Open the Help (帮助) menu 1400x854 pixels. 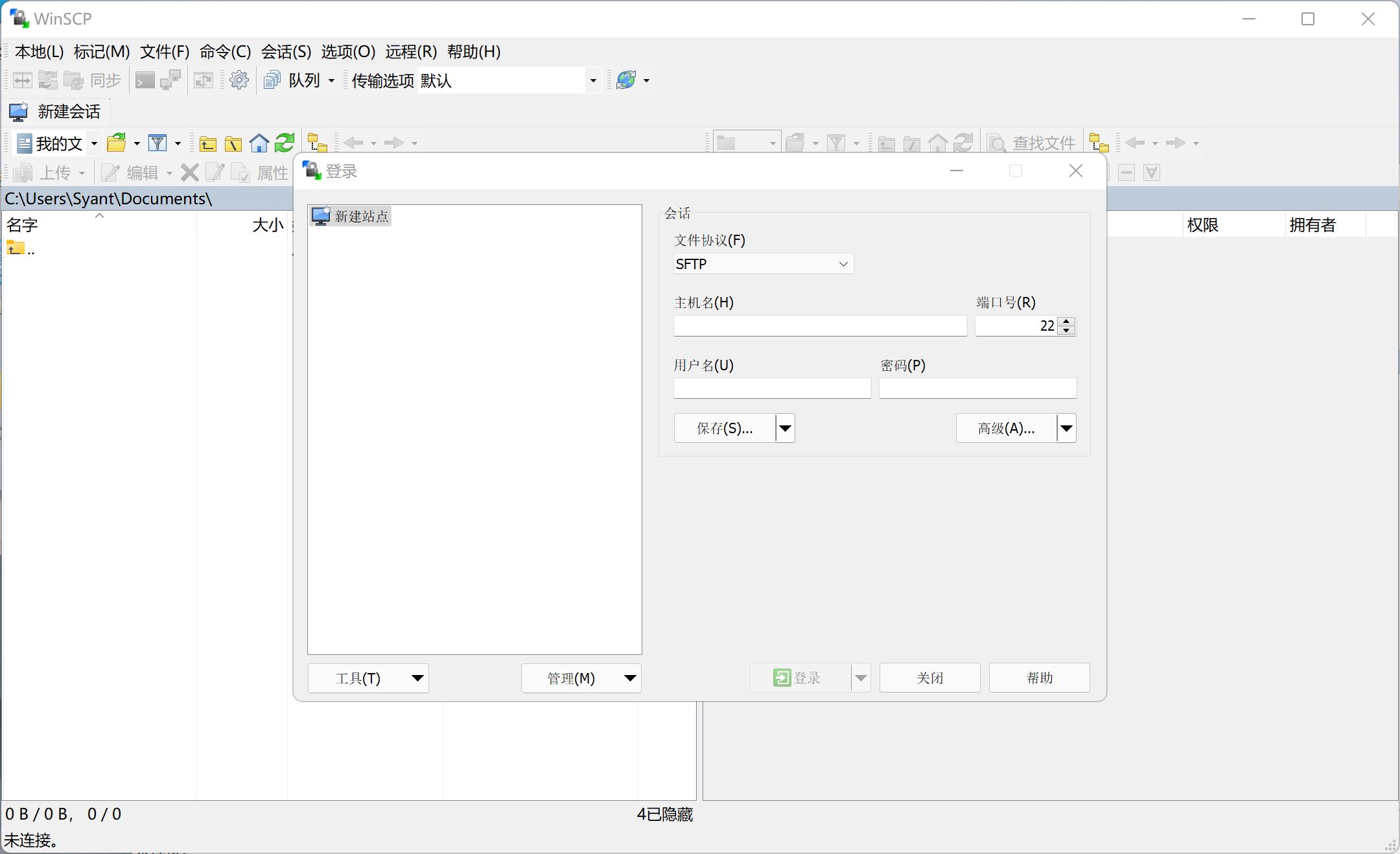click(x=474, y=52)
